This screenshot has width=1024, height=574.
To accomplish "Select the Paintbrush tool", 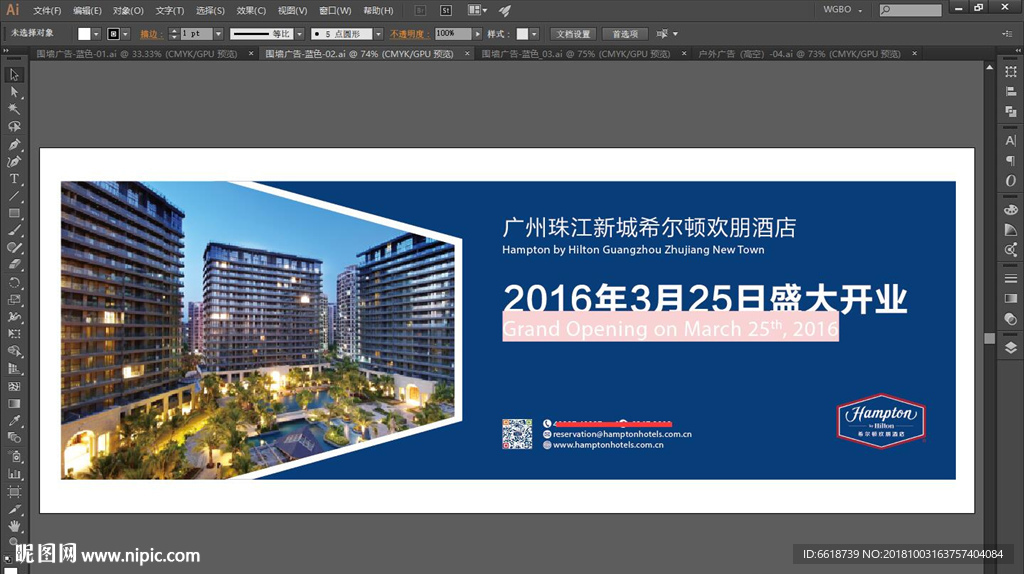I will coord(14,231).
